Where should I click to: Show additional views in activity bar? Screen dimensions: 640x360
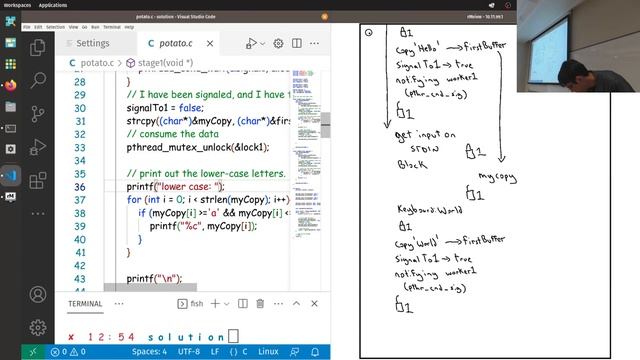pyautogui.click(x=38, y=213)
